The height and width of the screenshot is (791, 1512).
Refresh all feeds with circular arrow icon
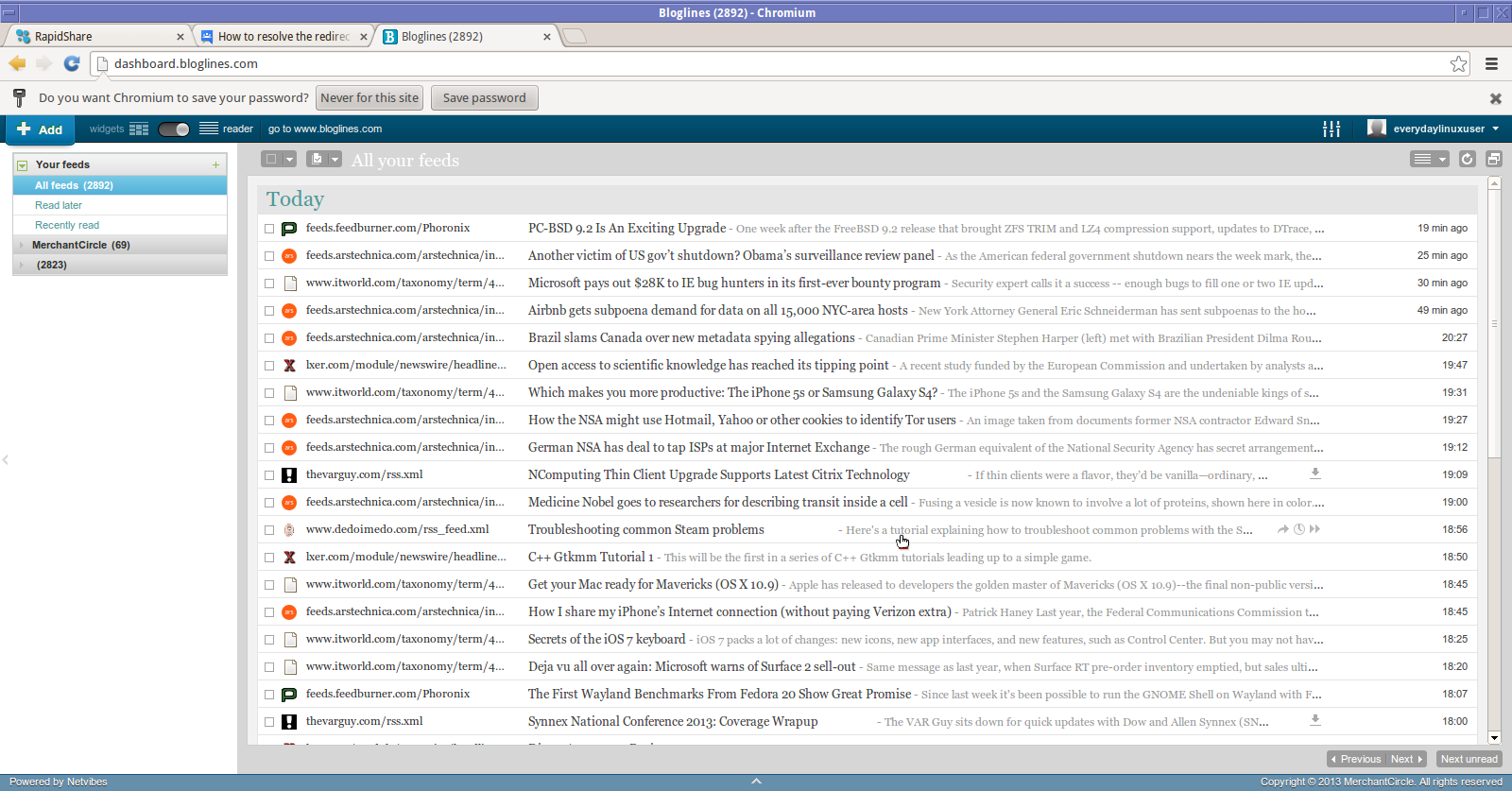[1467, 159]
